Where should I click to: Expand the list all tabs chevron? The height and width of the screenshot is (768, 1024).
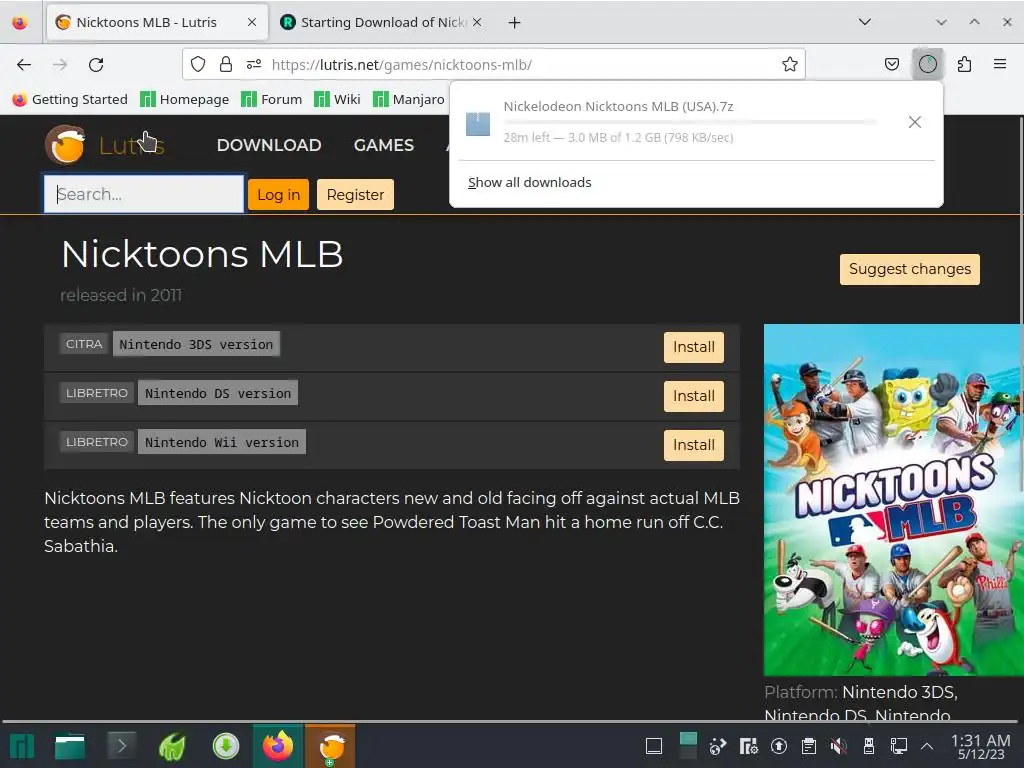pos(865,22)
